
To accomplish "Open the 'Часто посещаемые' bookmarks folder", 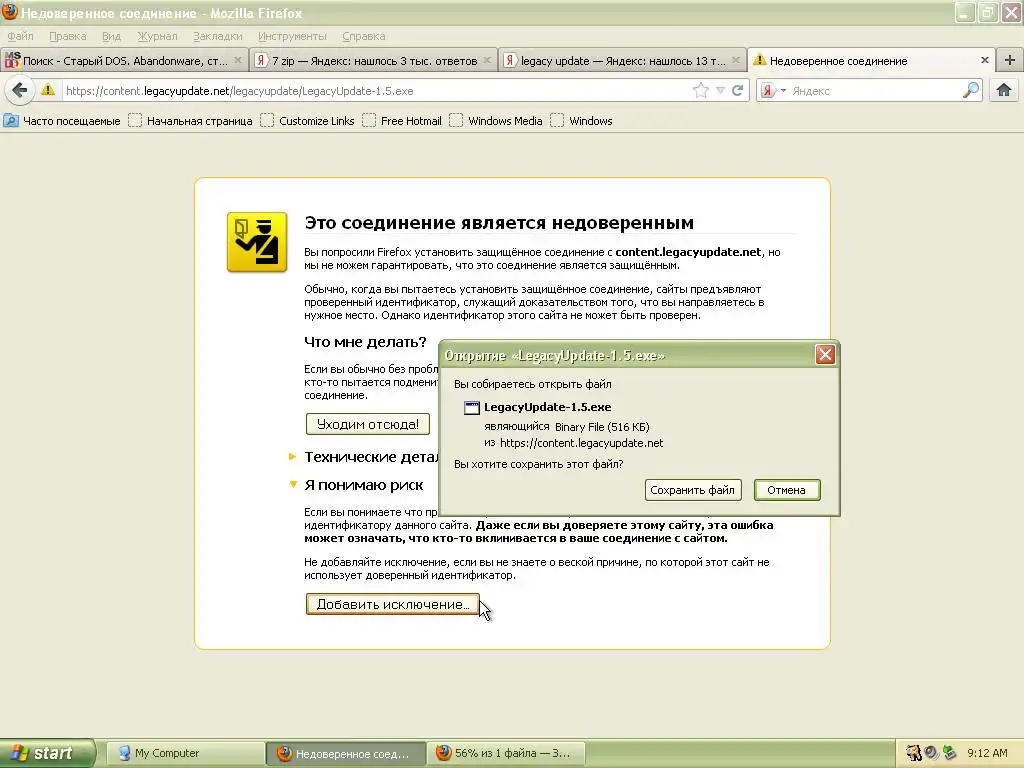I will (63, 121).
